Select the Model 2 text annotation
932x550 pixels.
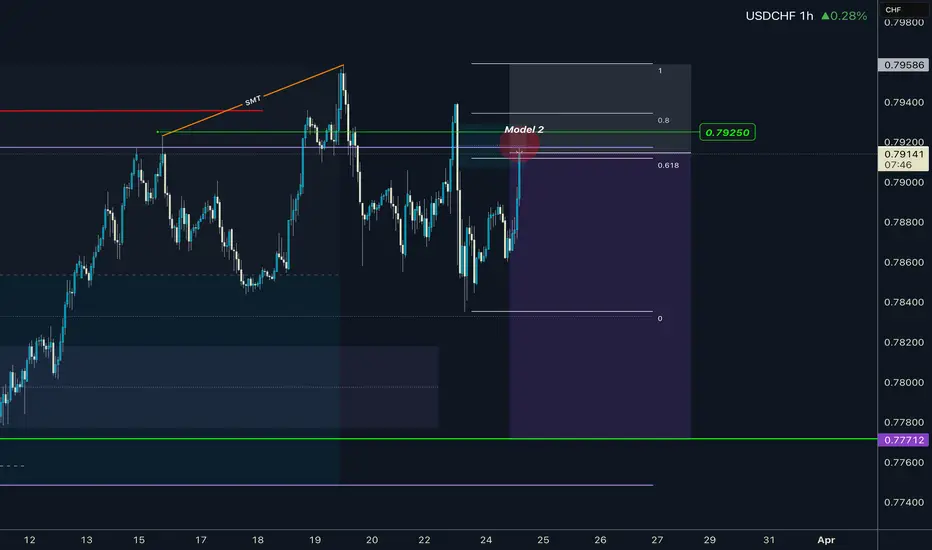pos(524,129)
